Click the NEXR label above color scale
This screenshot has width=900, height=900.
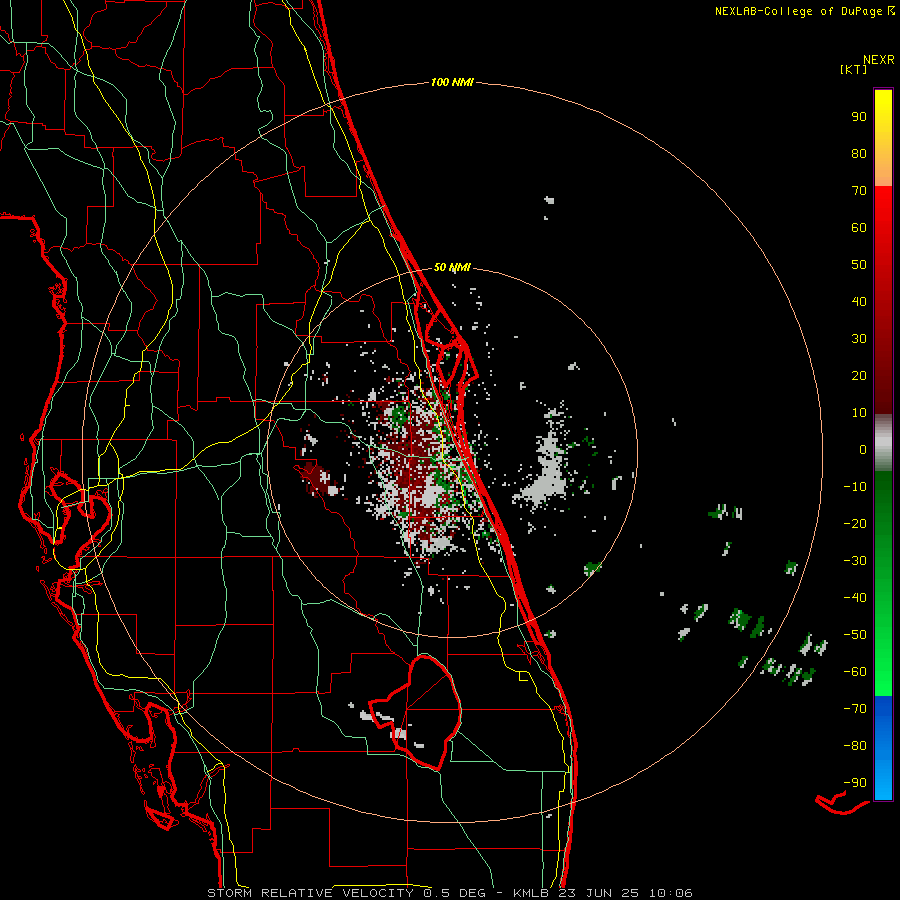click(879, 60)
